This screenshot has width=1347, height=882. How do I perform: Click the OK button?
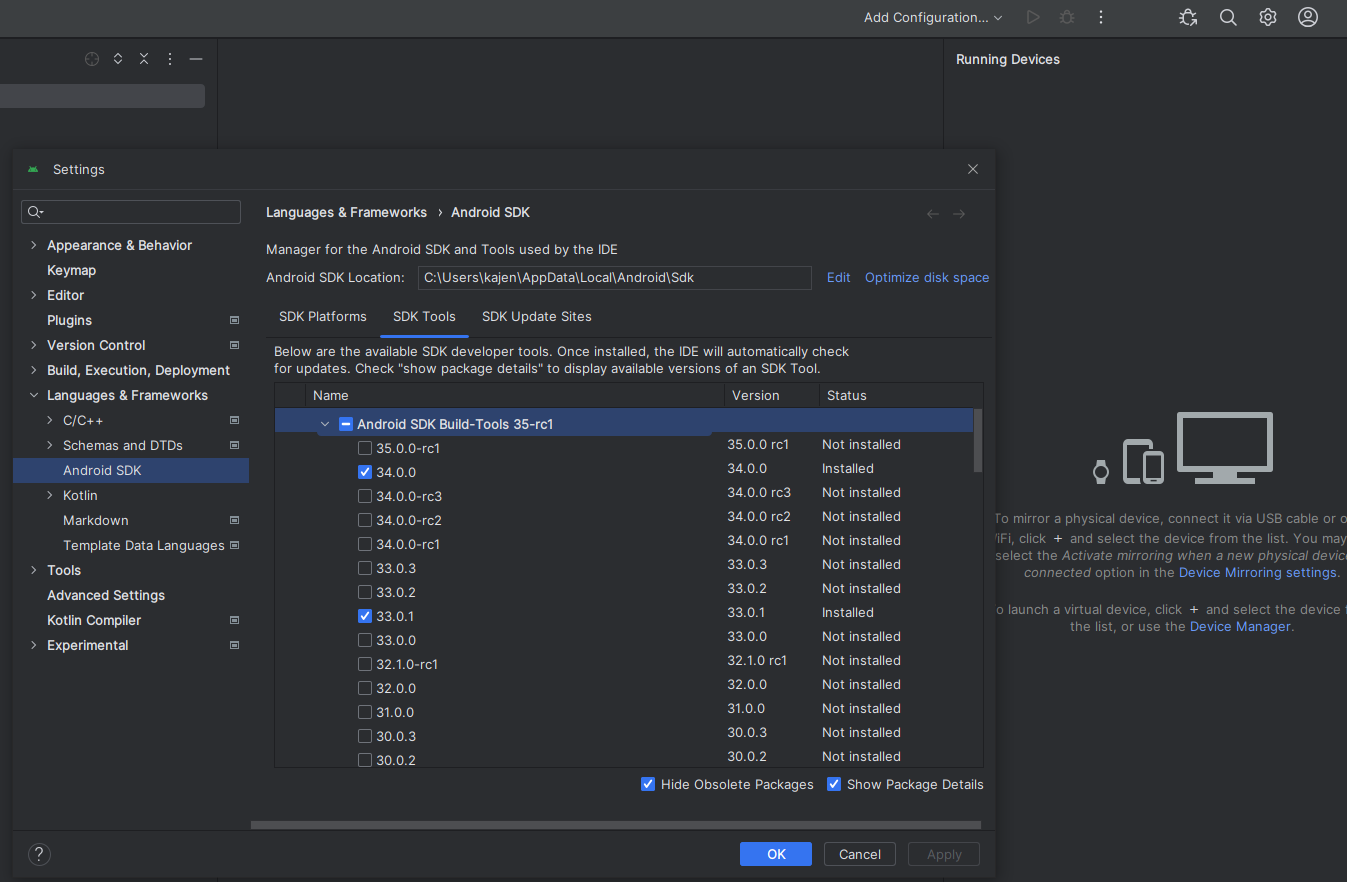pyautogui.click(x=776, y=854)
